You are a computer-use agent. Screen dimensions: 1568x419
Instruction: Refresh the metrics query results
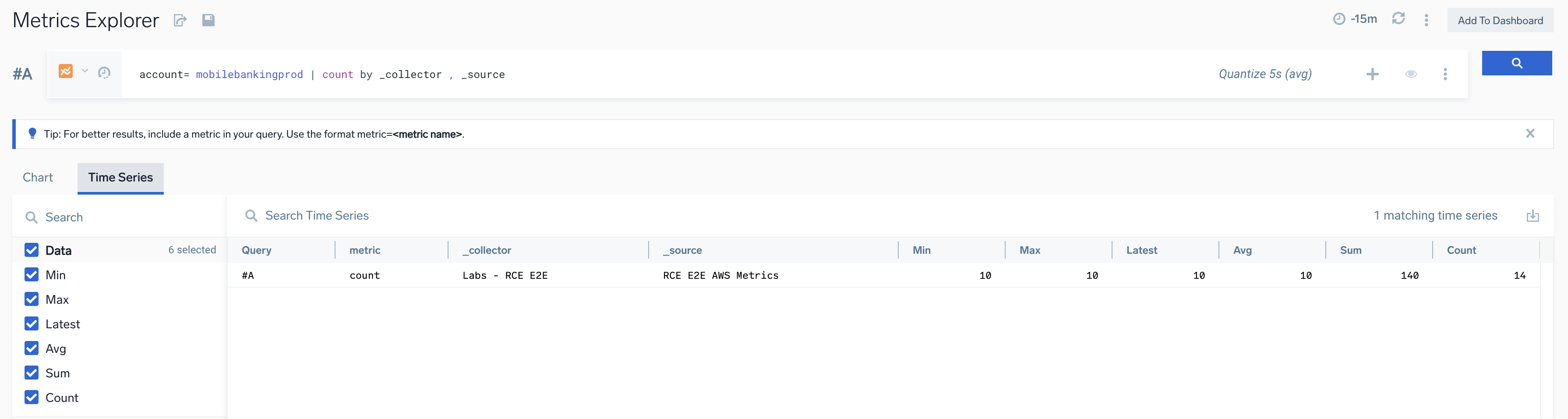[1398, 19]
